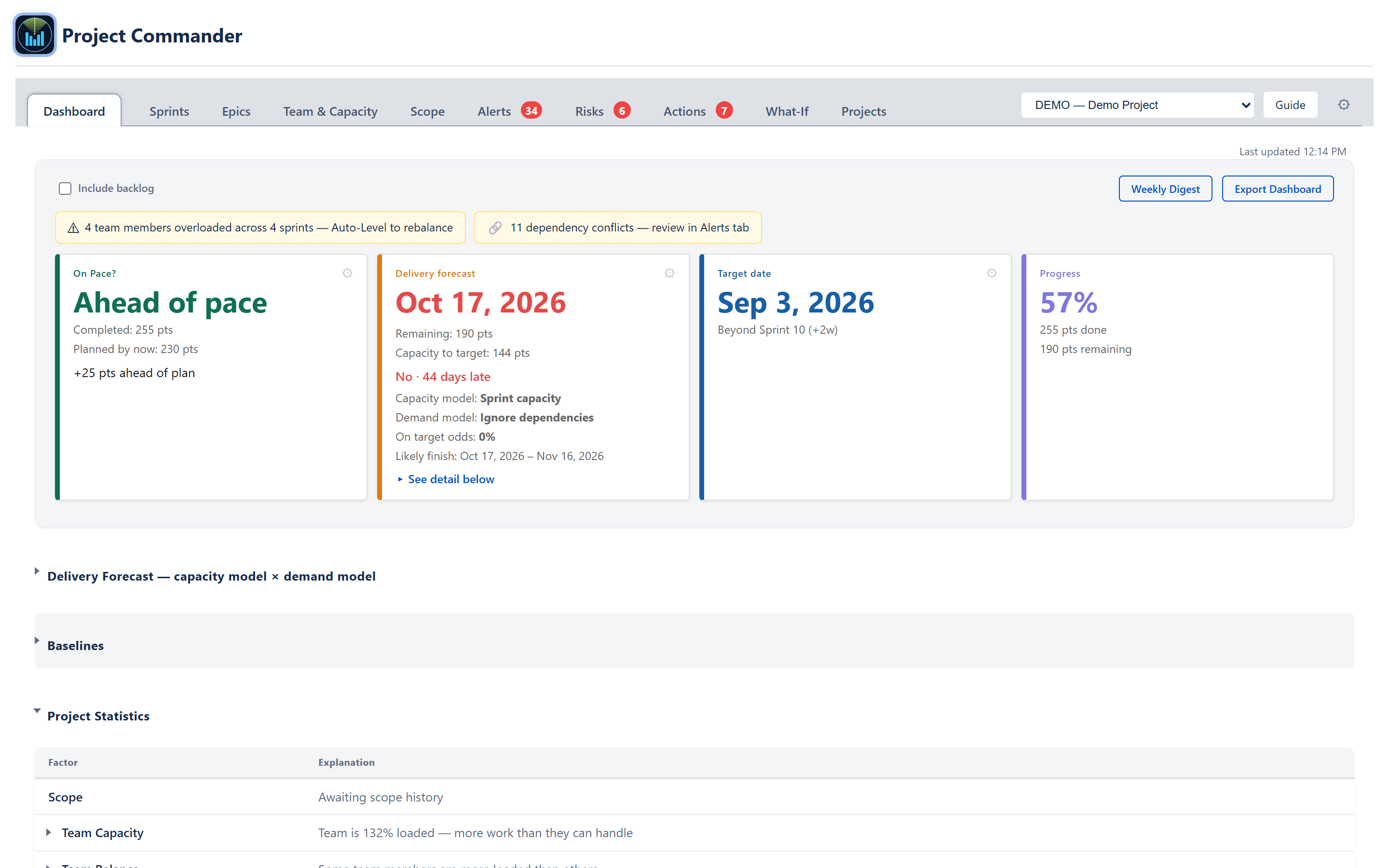
Task: Click the Awaiting scope history cell
Action: point(381,797)
